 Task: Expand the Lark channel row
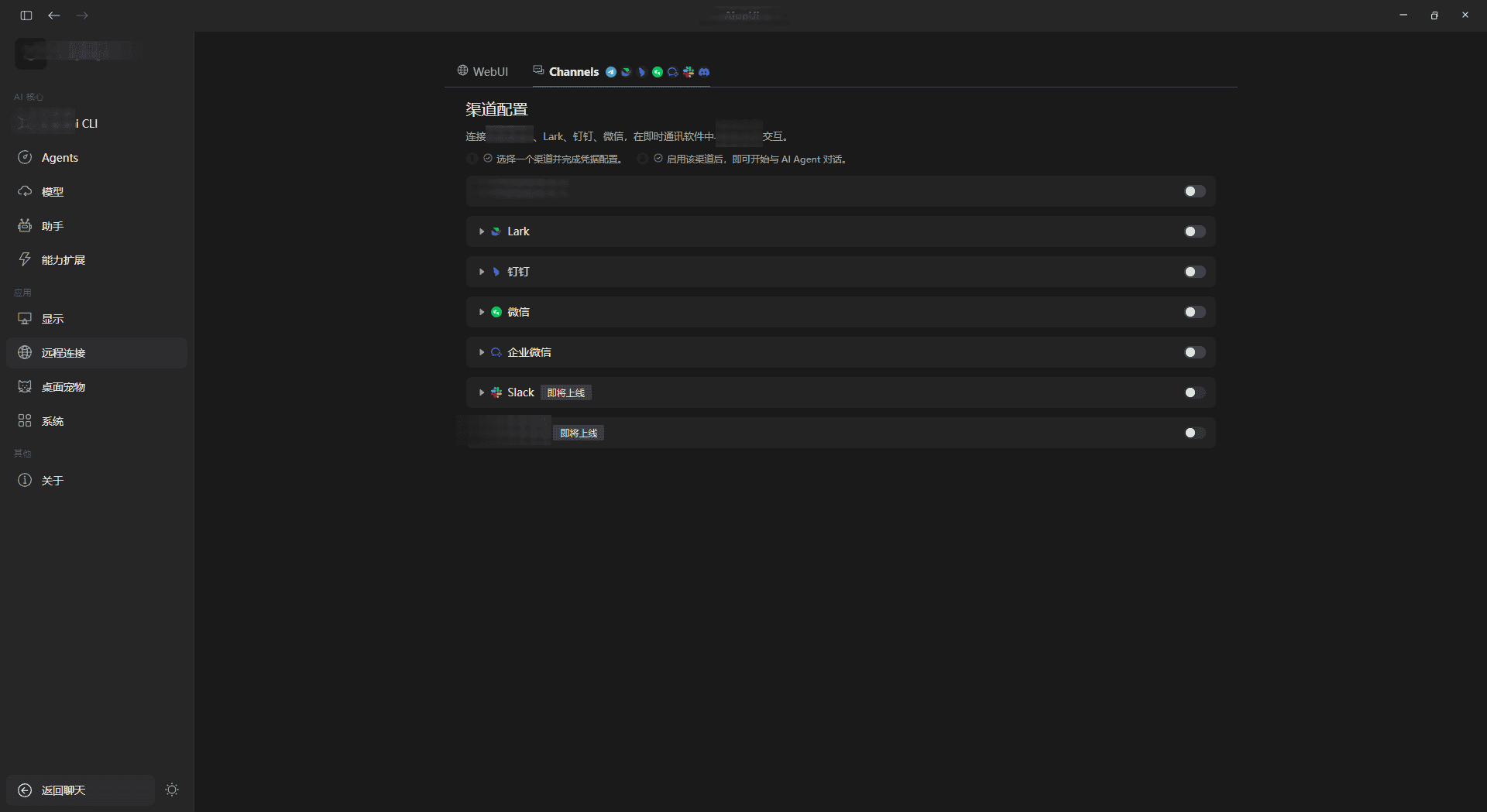(482, 231)
